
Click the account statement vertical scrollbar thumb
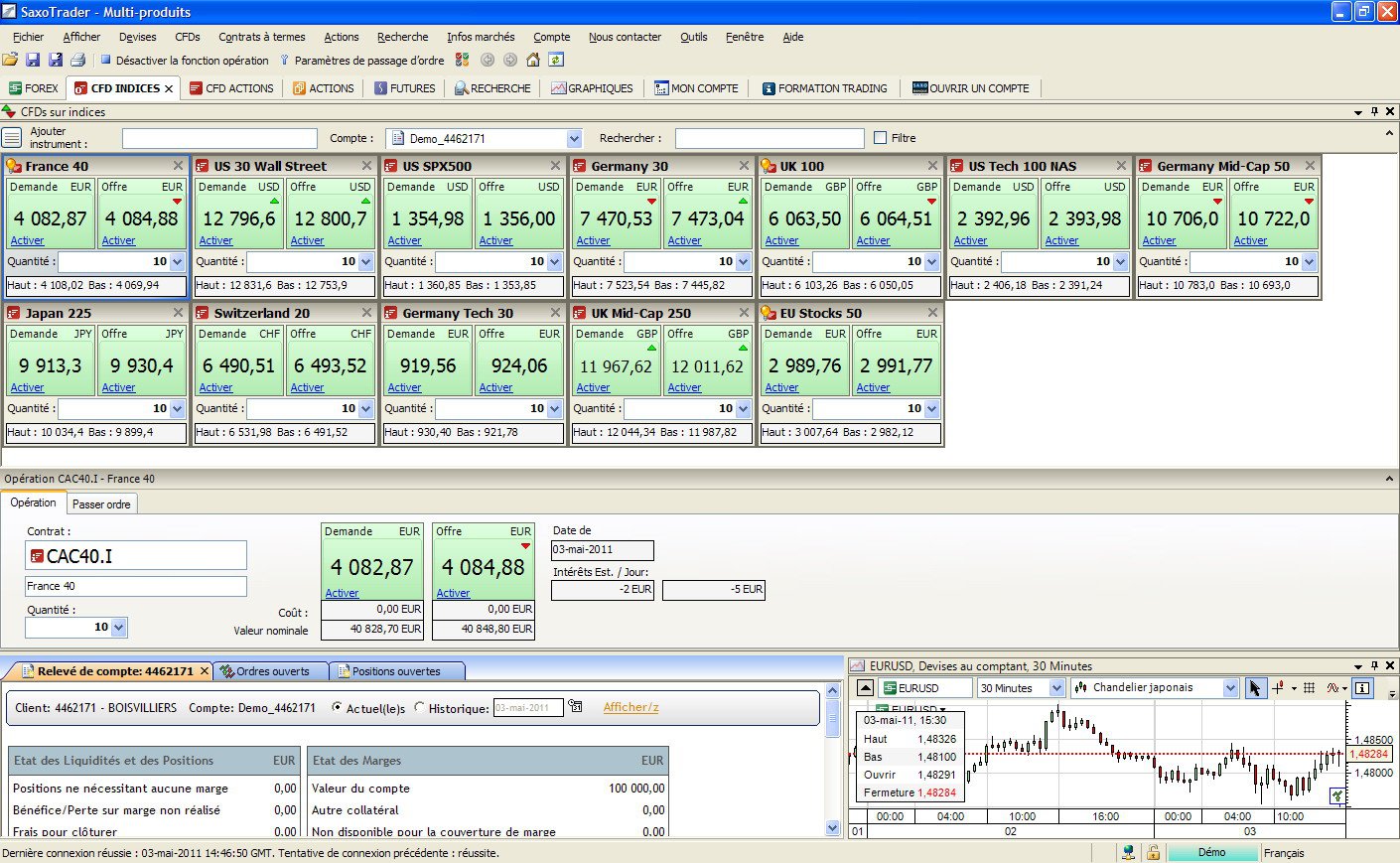832,717
